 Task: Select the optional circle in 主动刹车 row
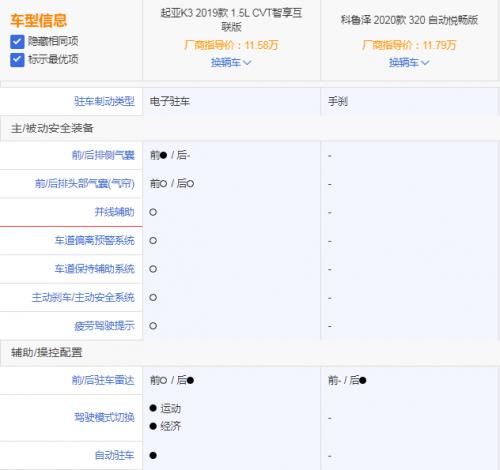153,297
